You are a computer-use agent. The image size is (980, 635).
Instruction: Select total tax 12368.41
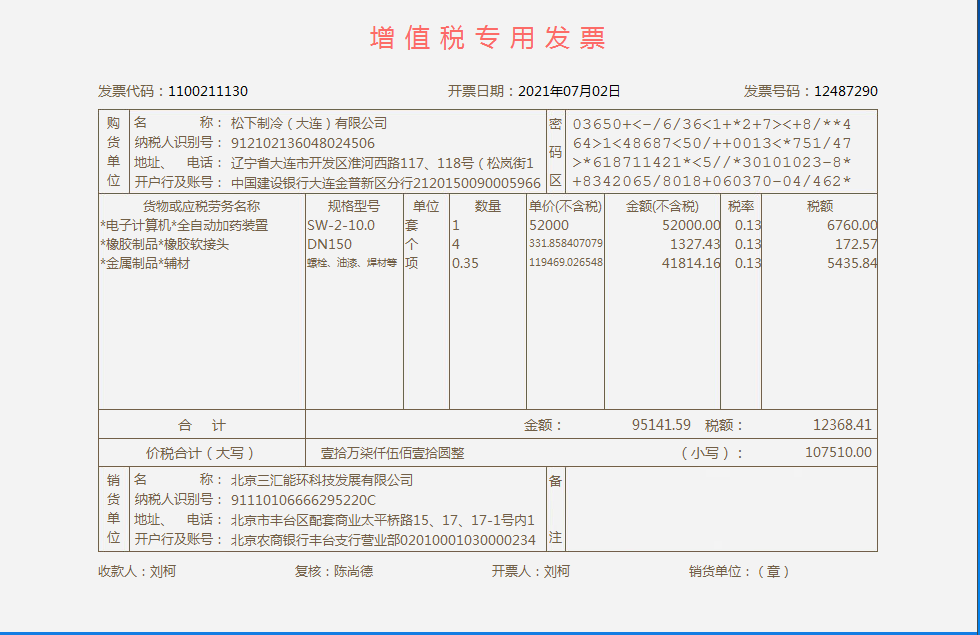coord(842,425)
